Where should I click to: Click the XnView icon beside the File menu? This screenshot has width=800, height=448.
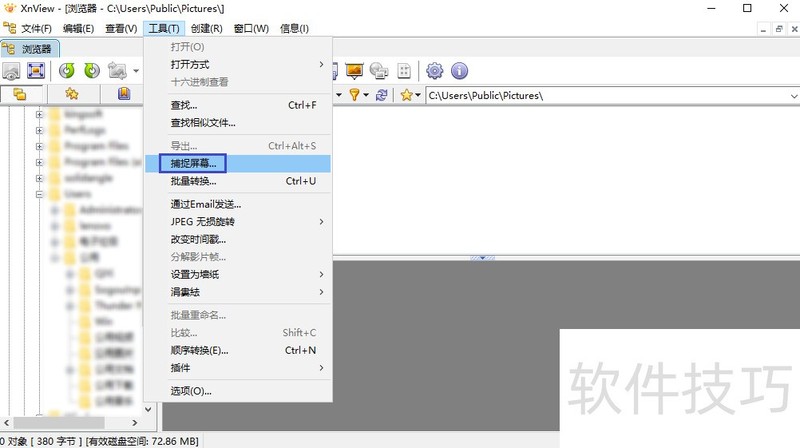point(9,28)
